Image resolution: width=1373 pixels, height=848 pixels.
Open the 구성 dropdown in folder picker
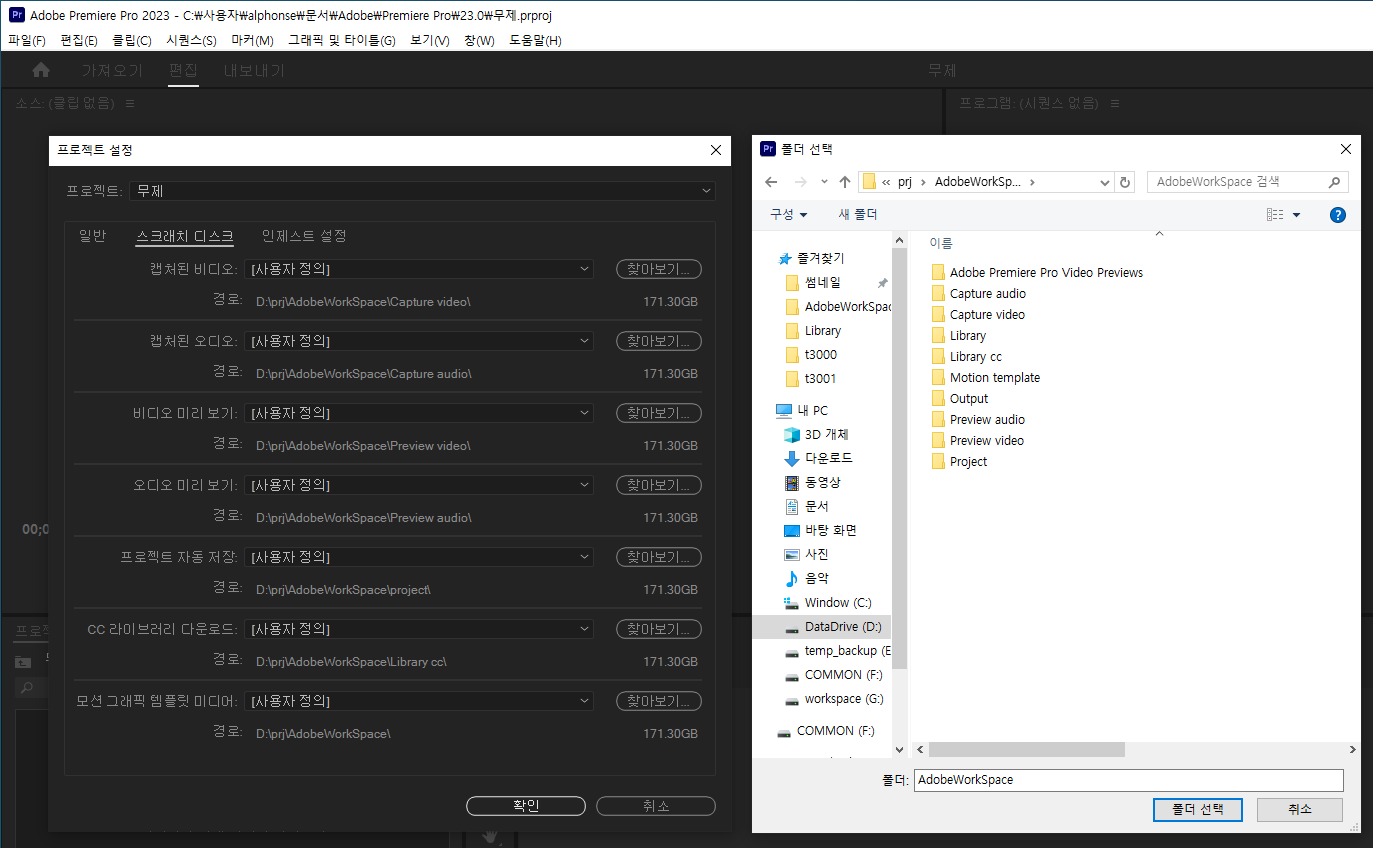tap(788, 215)
